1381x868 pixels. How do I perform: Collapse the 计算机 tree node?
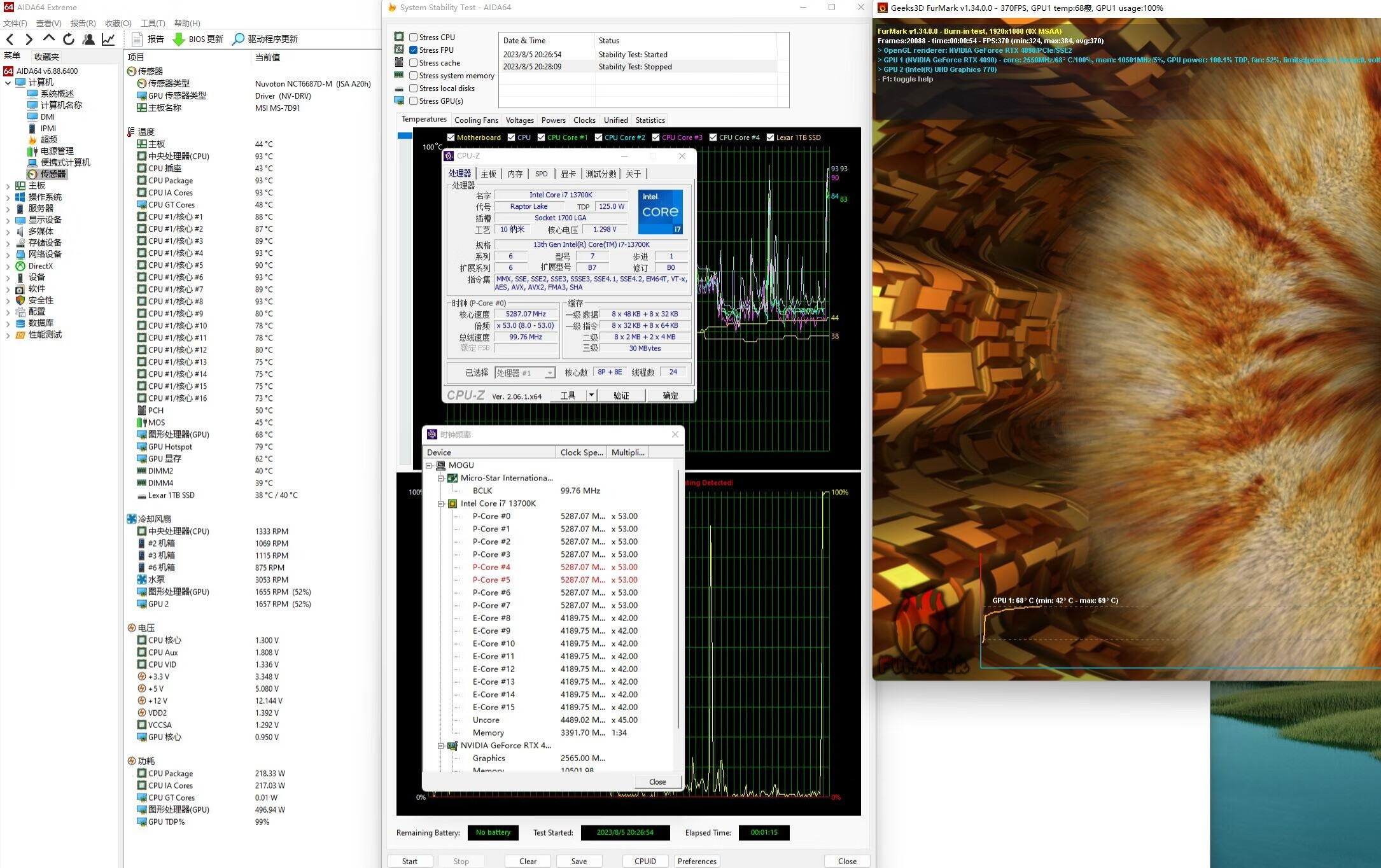(8, 83)
